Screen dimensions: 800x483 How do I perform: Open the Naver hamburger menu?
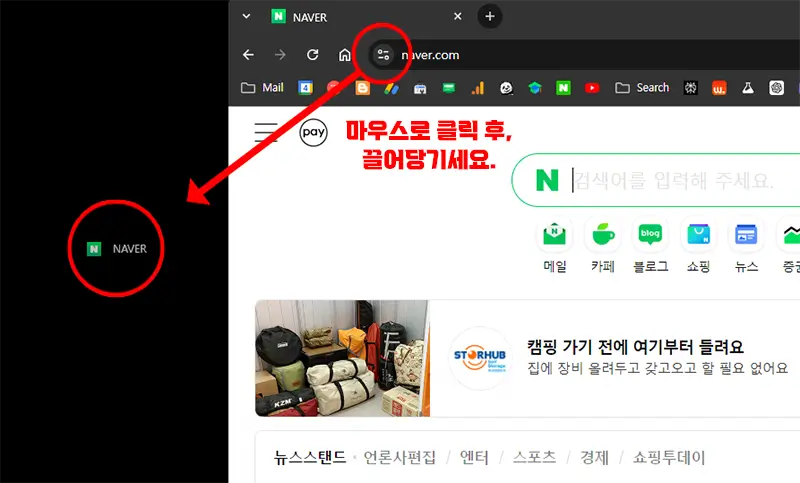266,132
